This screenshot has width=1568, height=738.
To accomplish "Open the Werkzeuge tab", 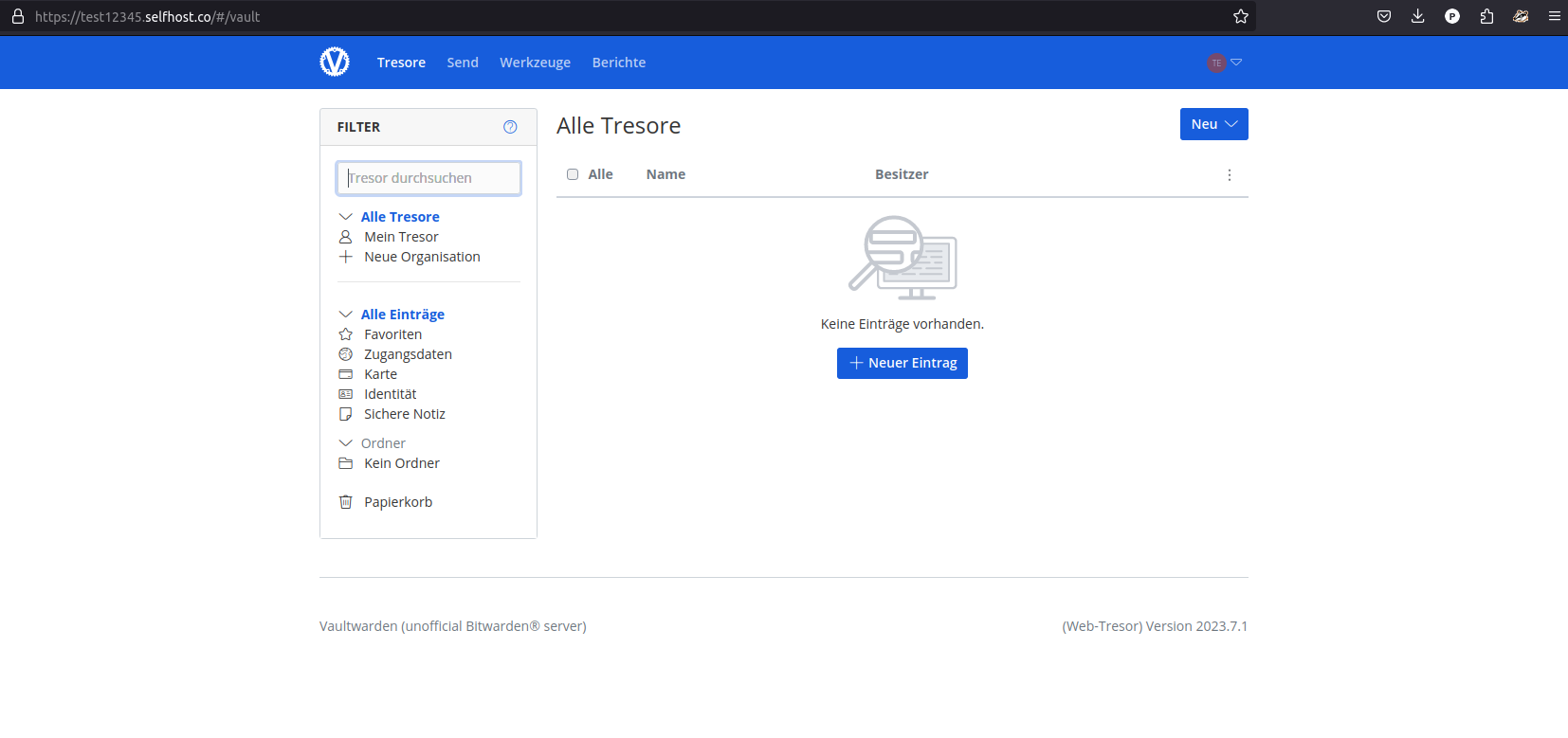I will 535,63.
